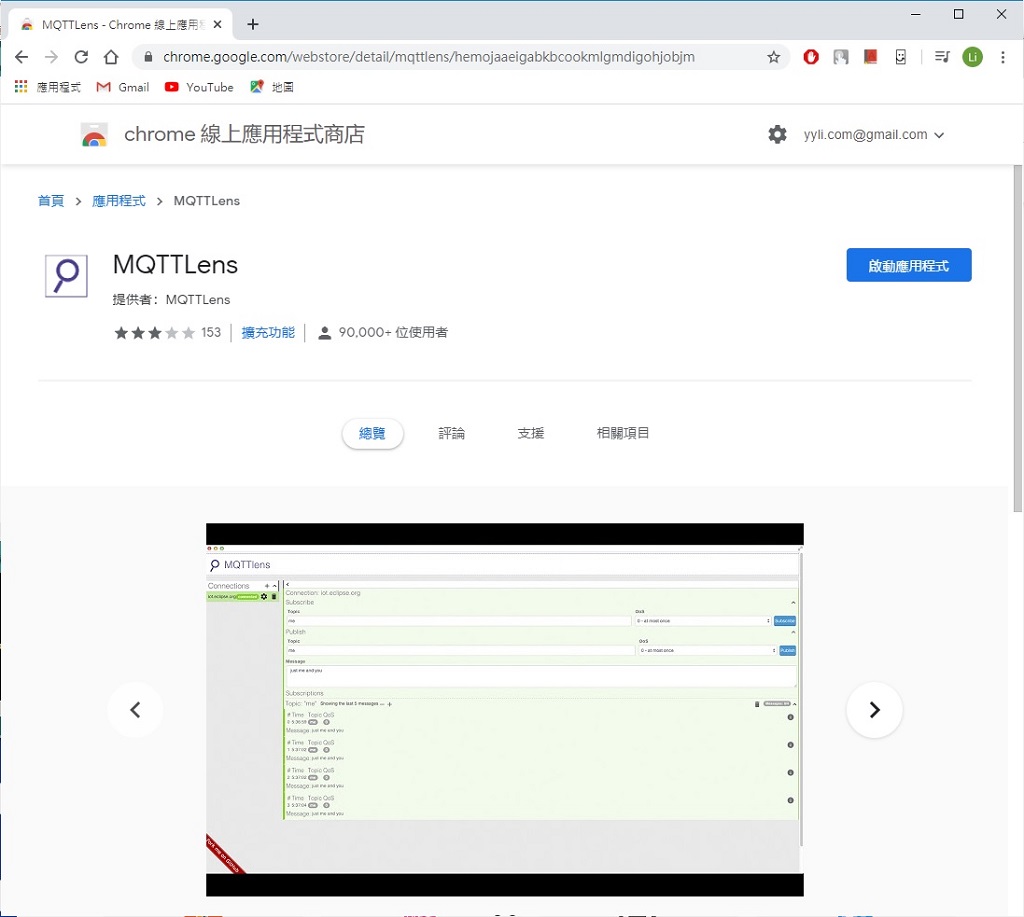Image resolution: width=1024 pixels, height=917 pixels.
Task: Open the web store settings gear
Action: 777,135
